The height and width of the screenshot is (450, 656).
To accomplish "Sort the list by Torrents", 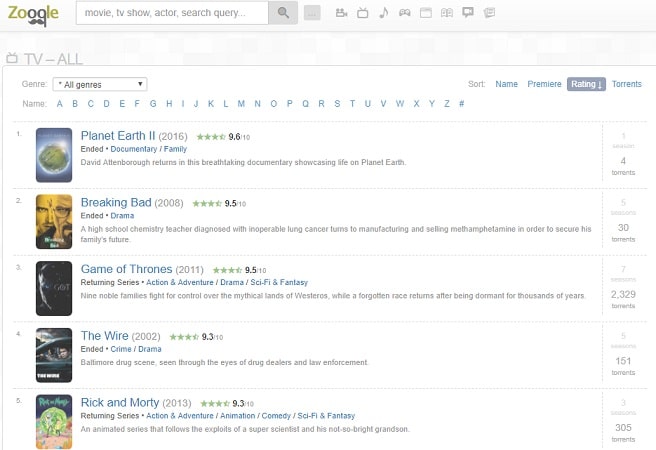I will click(626, 84).
